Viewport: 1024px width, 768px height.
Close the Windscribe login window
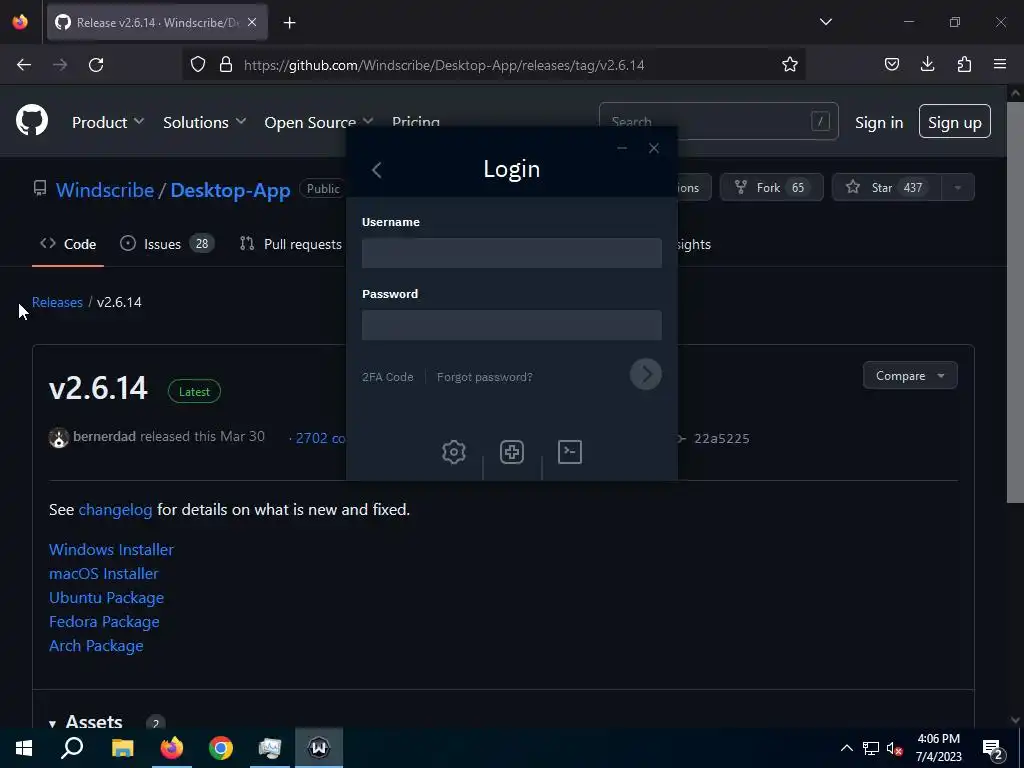coord(654,148)
